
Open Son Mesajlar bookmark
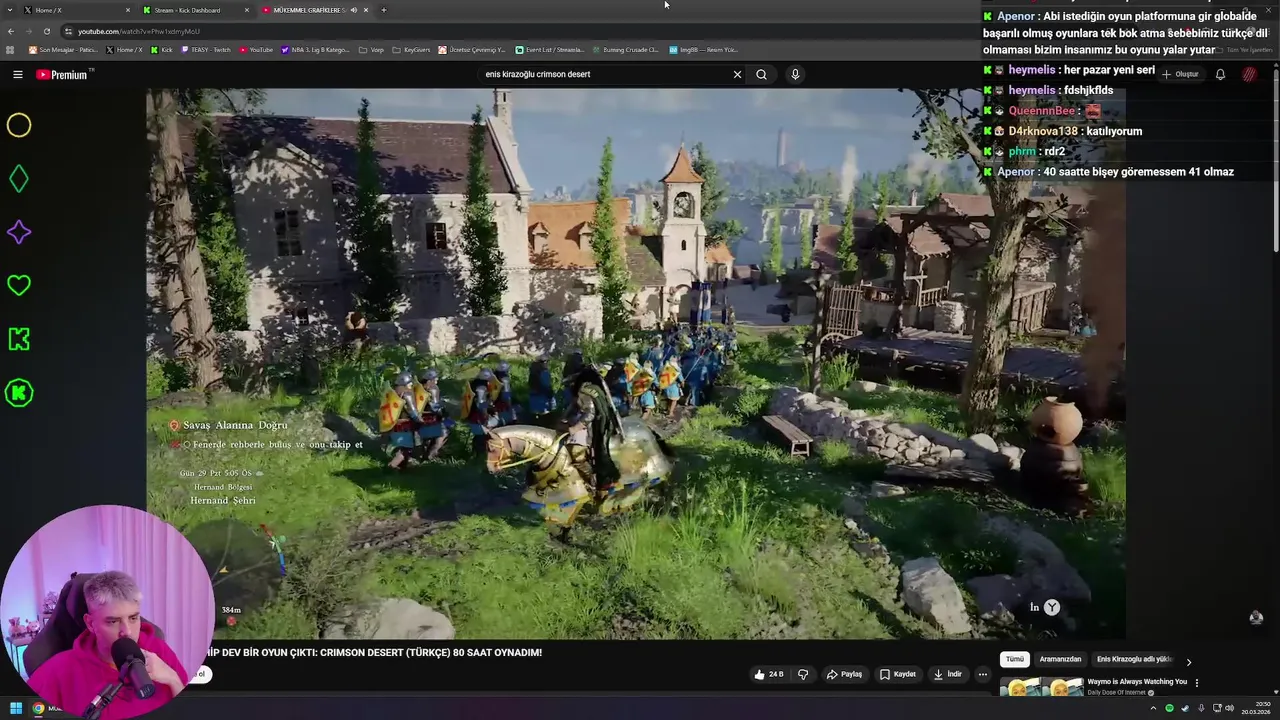63,49
